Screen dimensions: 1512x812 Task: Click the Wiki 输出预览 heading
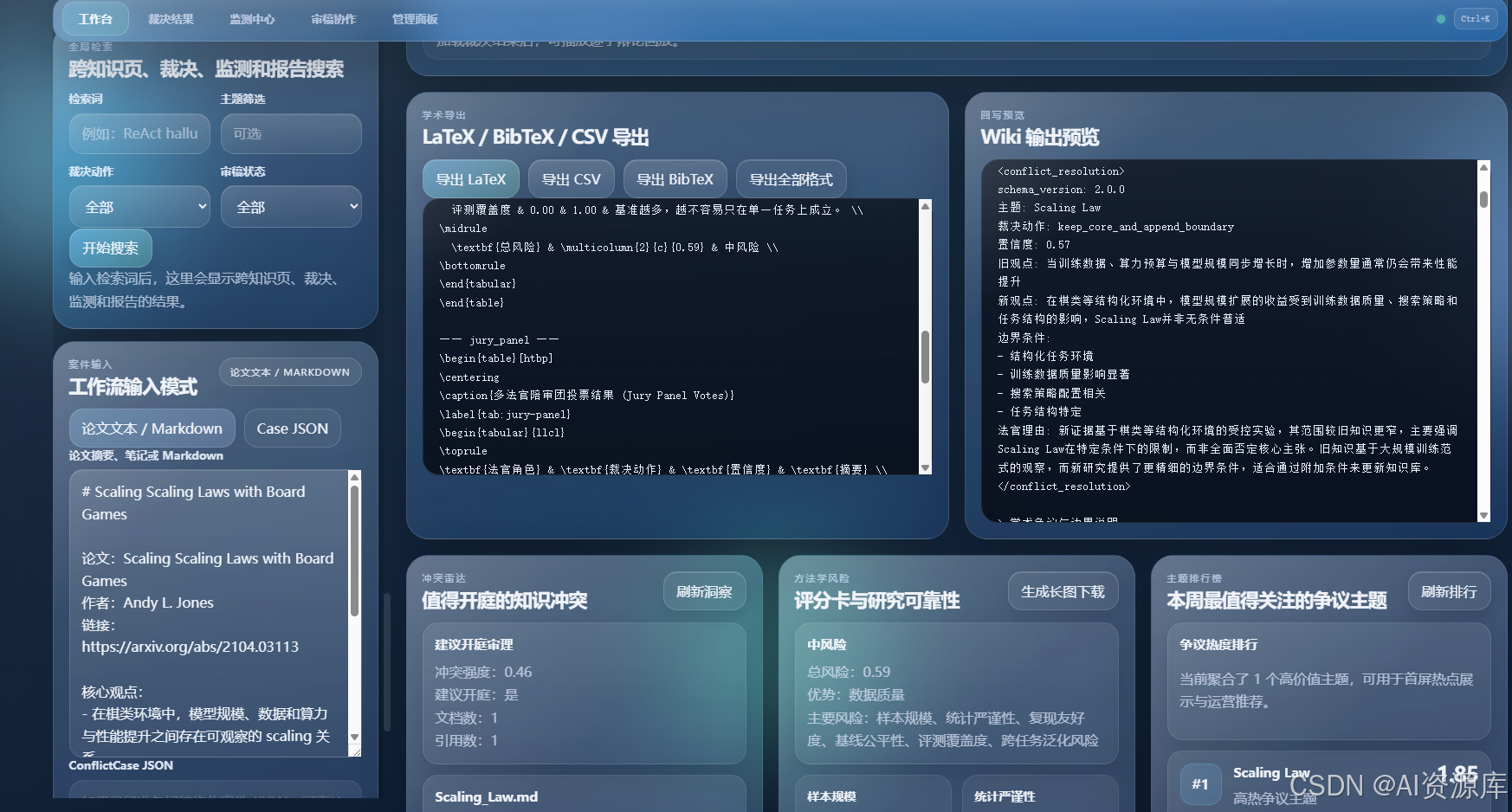coord(1040,137)
